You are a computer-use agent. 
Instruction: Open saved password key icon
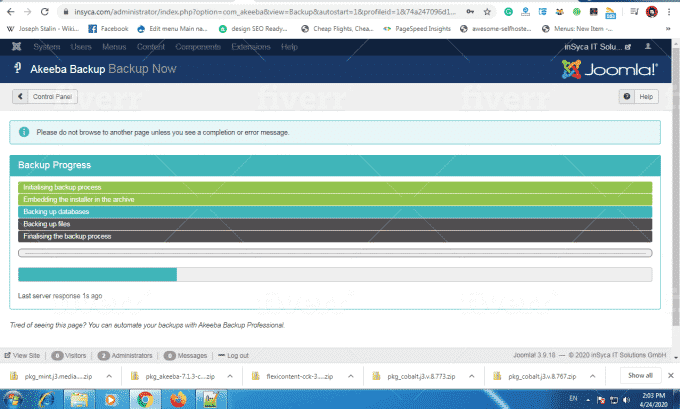470,12
